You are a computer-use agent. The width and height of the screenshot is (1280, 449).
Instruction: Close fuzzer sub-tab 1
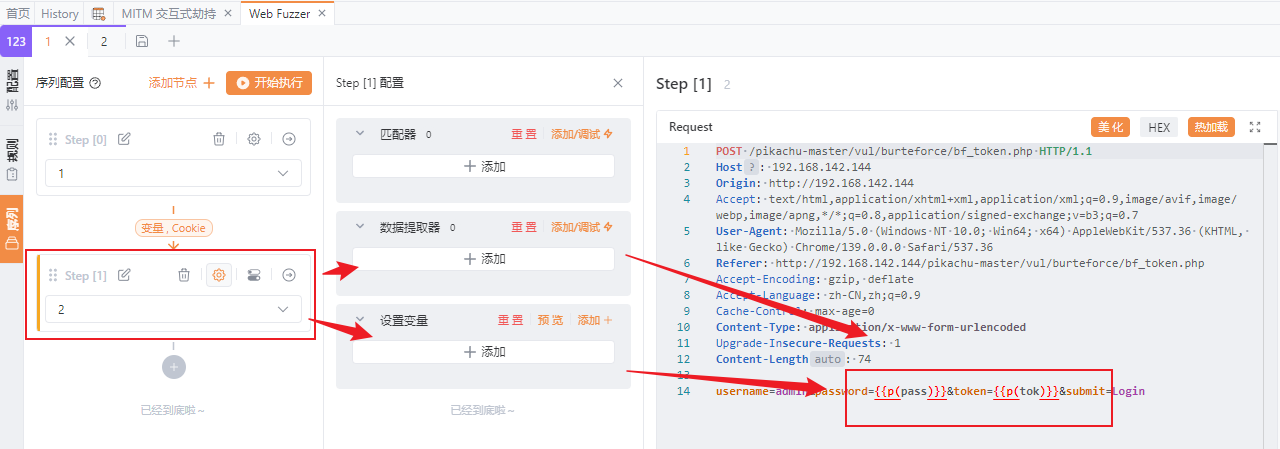click(x=70, y=41)
